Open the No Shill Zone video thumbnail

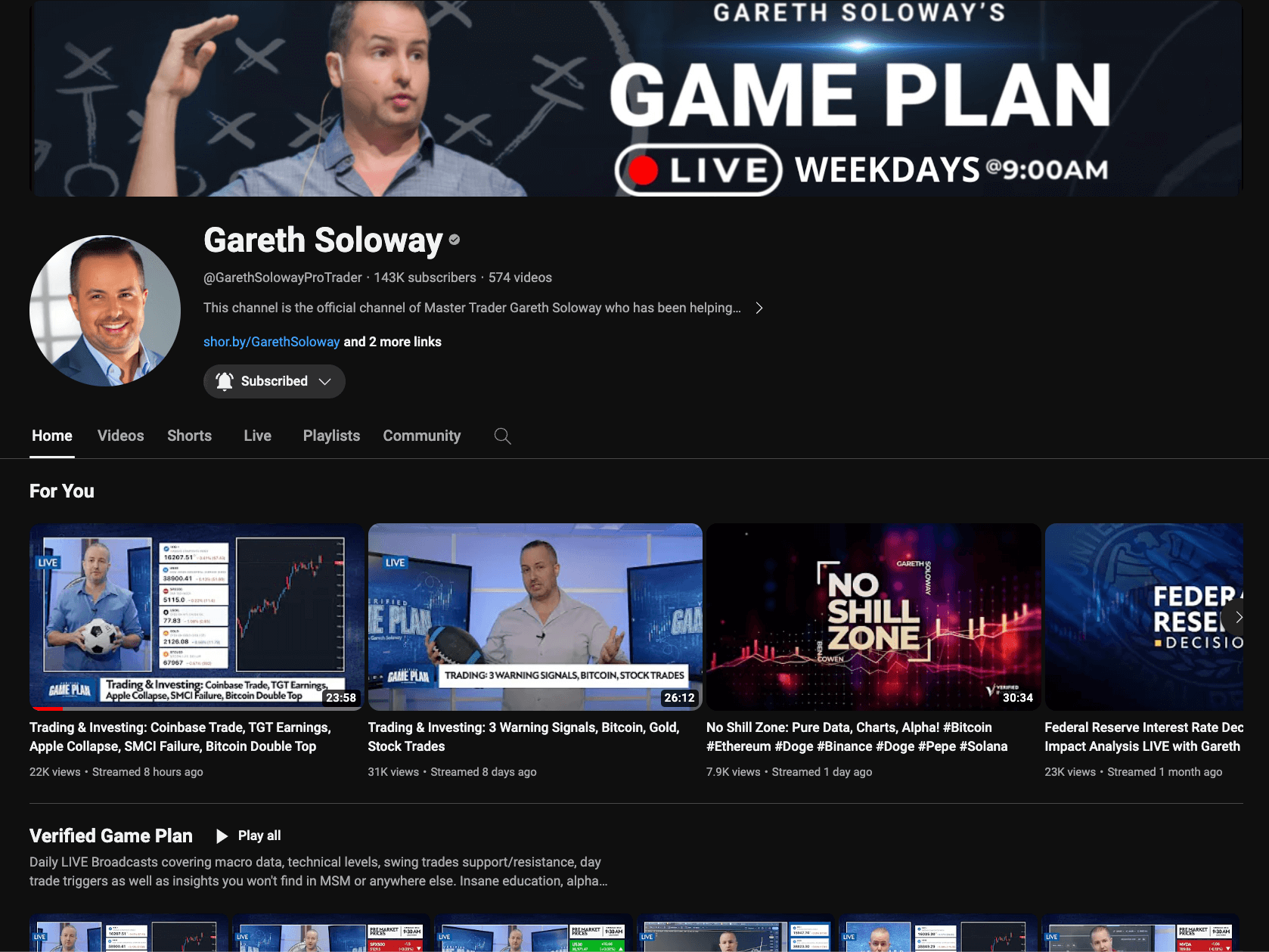point(873,616)
